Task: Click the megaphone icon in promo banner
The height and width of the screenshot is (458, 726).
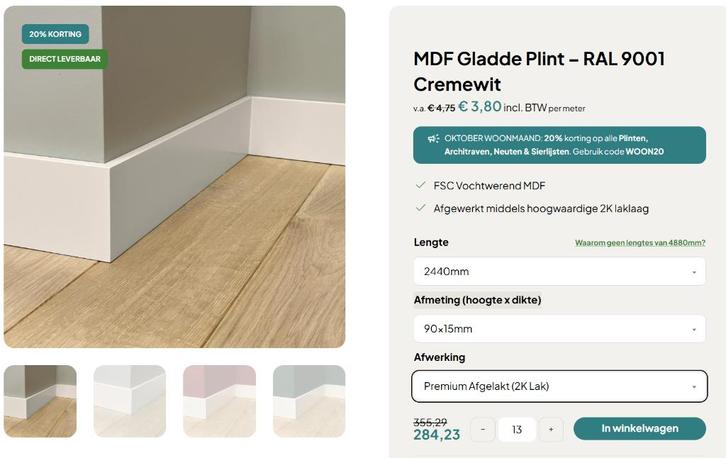Action: coord(433,138)
